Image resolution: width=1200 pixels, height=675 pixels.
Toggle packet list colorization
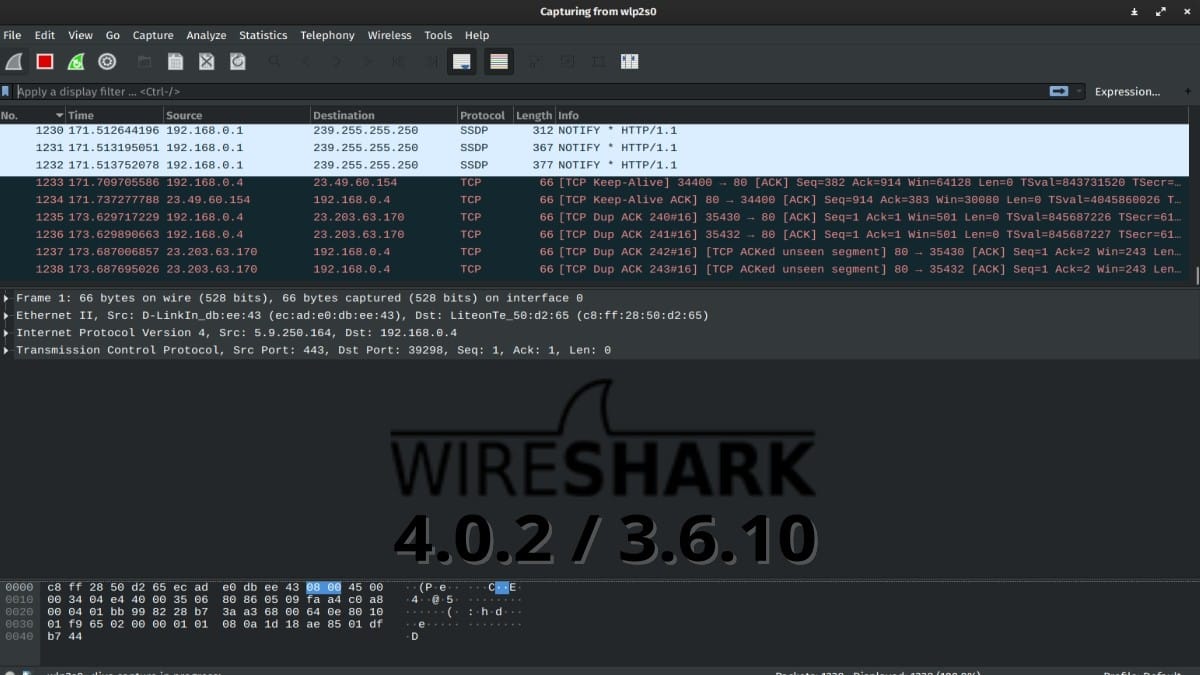[x=498, y=61]
